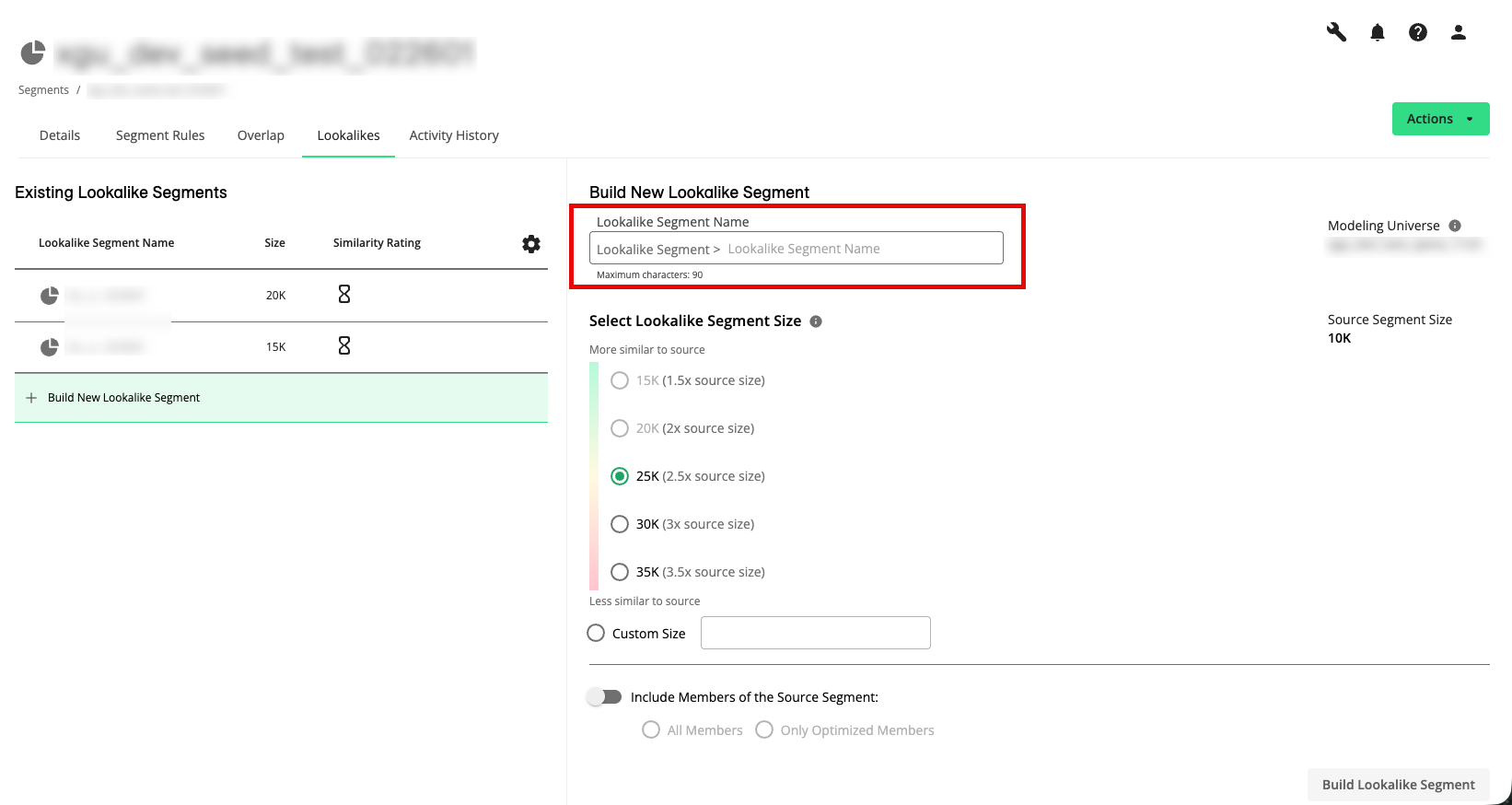The width and height of the screenshot is (1512, 805).
Task: Click info icon beside Select Lookalike Segment Size
Action: click(816, 321)
